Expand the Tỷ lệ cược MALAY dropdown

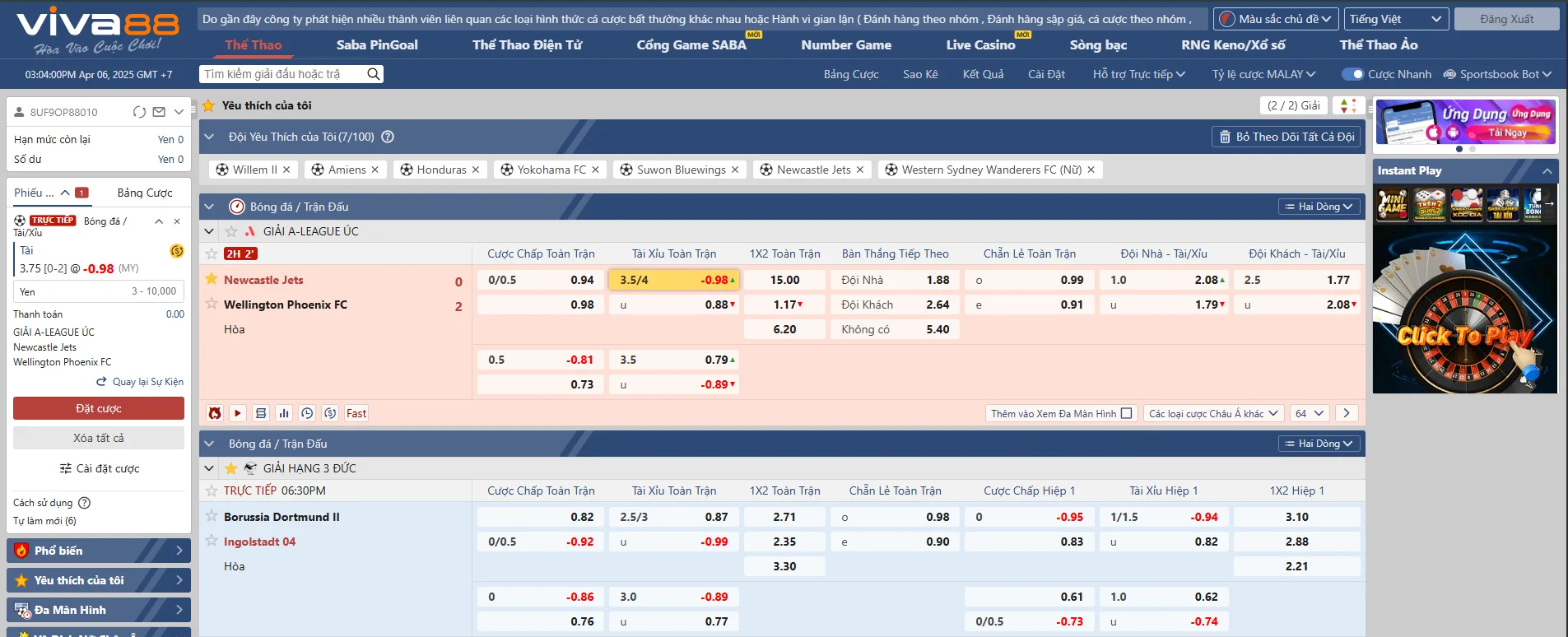(1263, 74)
